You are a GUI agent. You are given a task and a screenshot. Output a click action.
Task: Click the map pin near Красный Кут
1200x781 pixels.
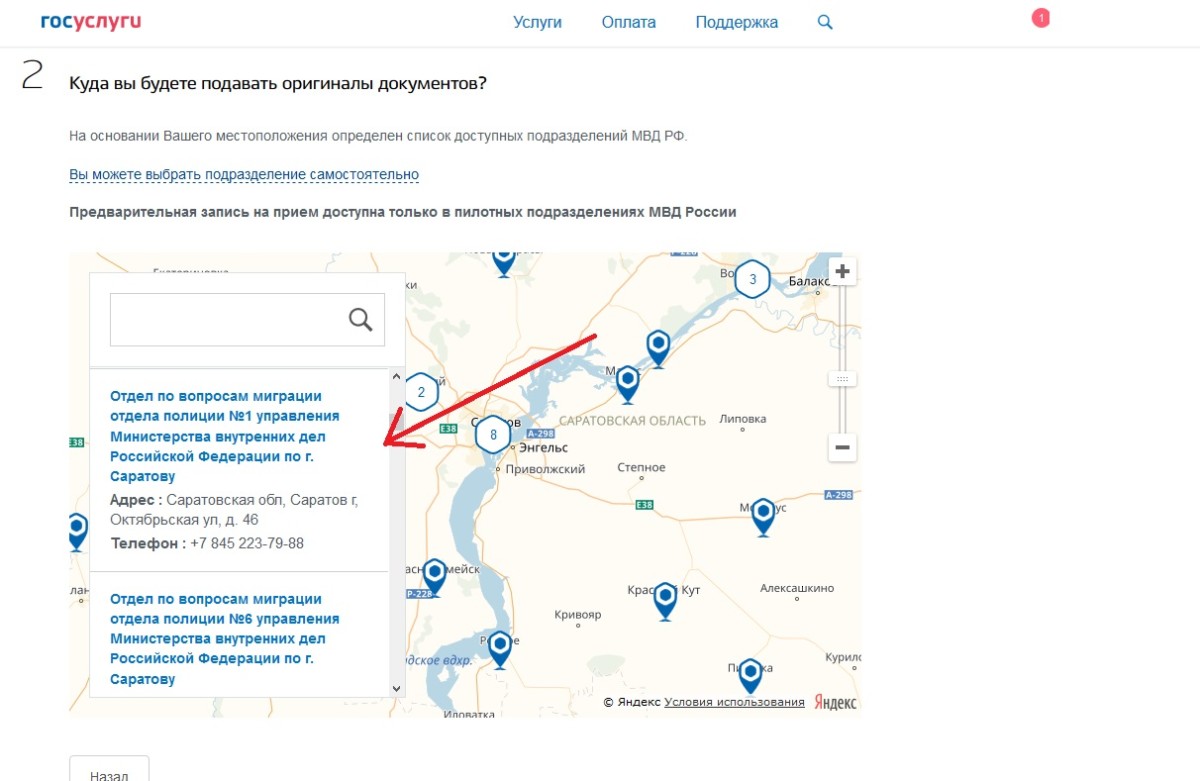click(665, 599)
